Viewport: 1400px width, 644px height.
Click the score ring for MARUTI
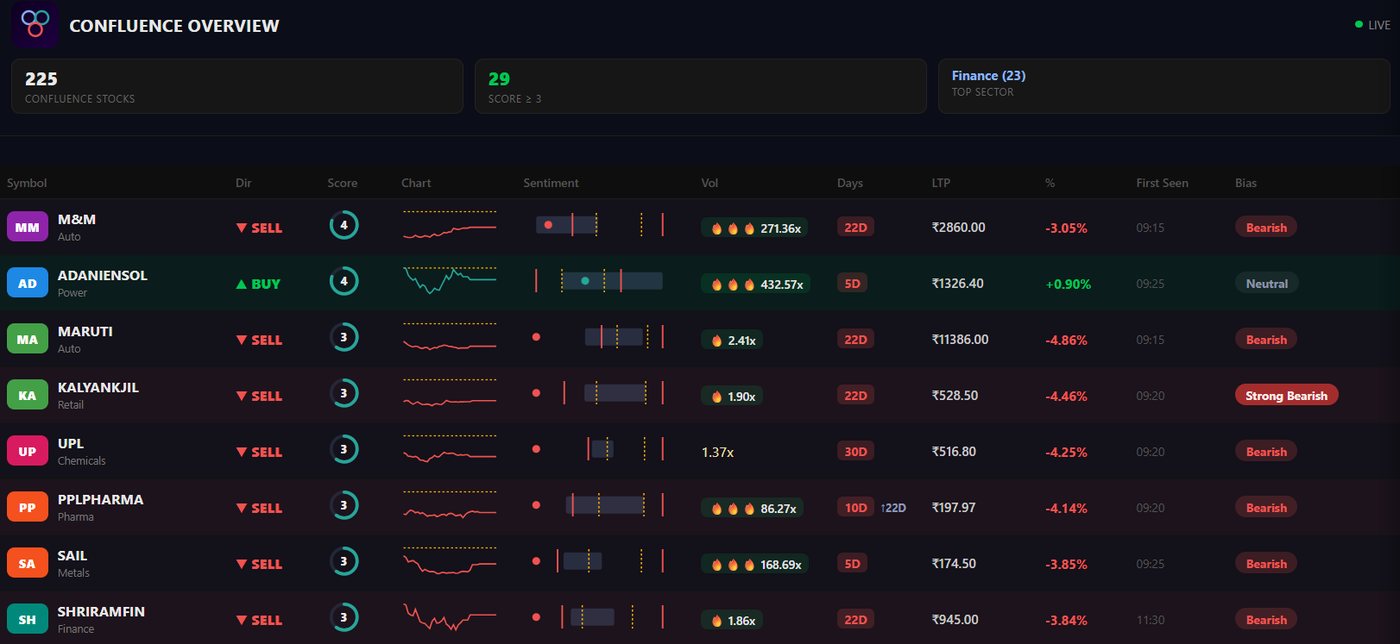(344, 338)
